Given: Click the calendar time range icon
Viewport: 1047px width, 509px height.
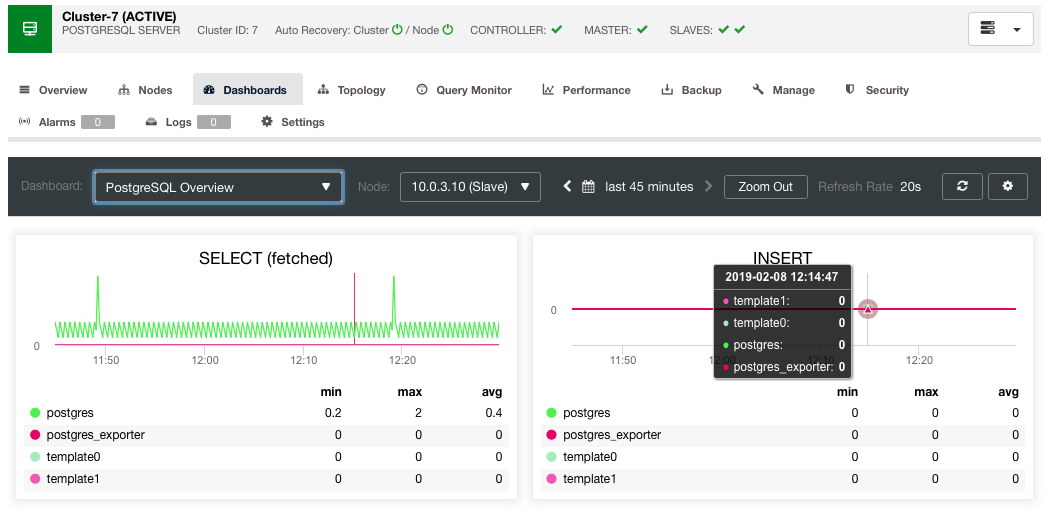Looking at the screenshot, I should coord(588,187).
